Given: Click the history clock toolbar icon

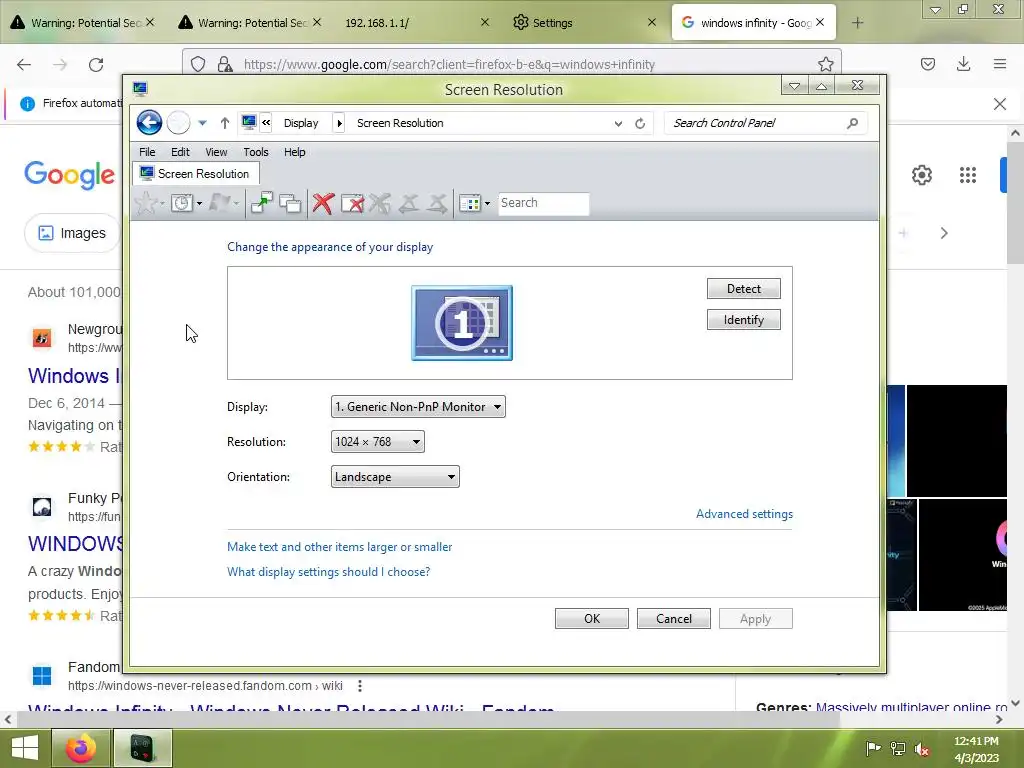Looking at the screenshot, I should pos(182,203).
